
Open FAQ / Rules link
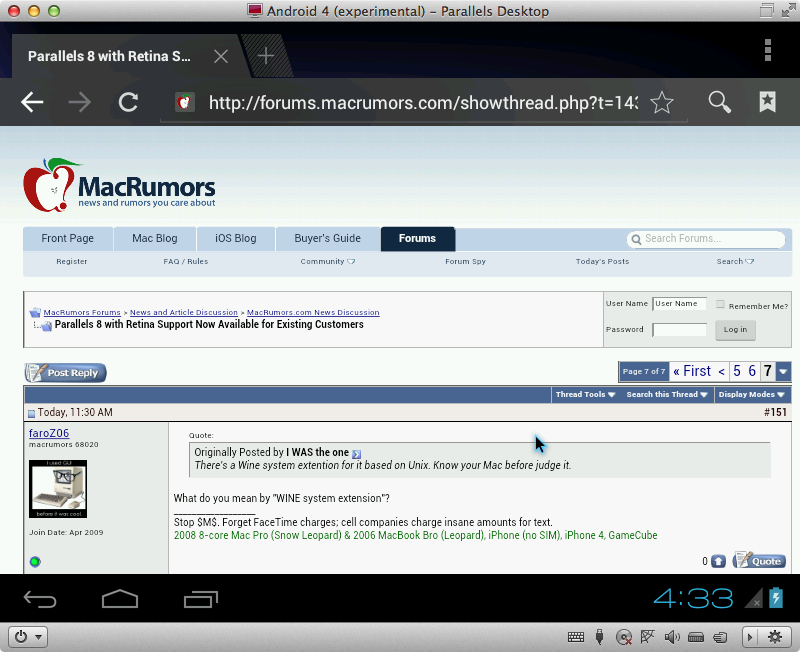pyautogui.click(x=186, y=261)
